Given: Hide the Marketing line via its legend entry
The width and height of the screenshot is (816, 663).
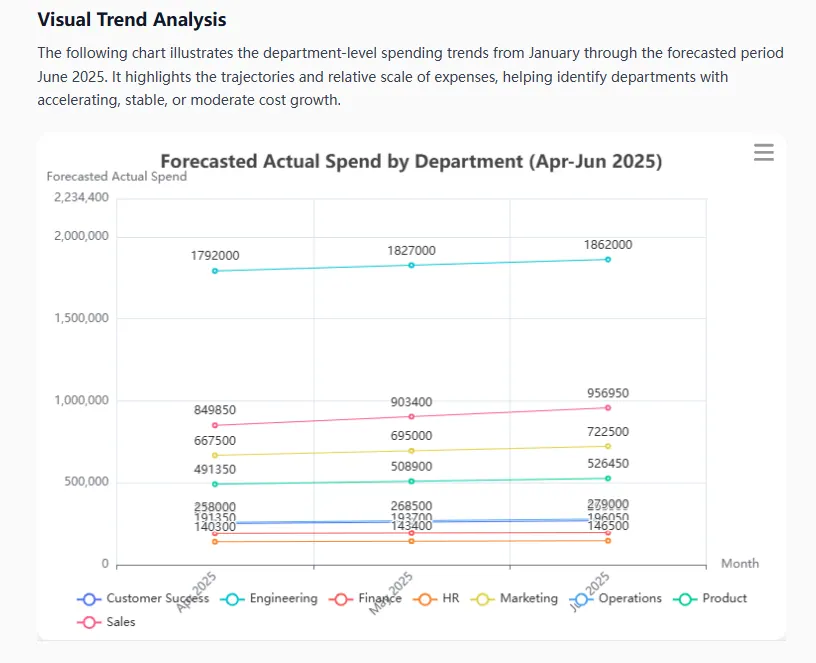Looking at the screenshot, I should coord(520,598).
